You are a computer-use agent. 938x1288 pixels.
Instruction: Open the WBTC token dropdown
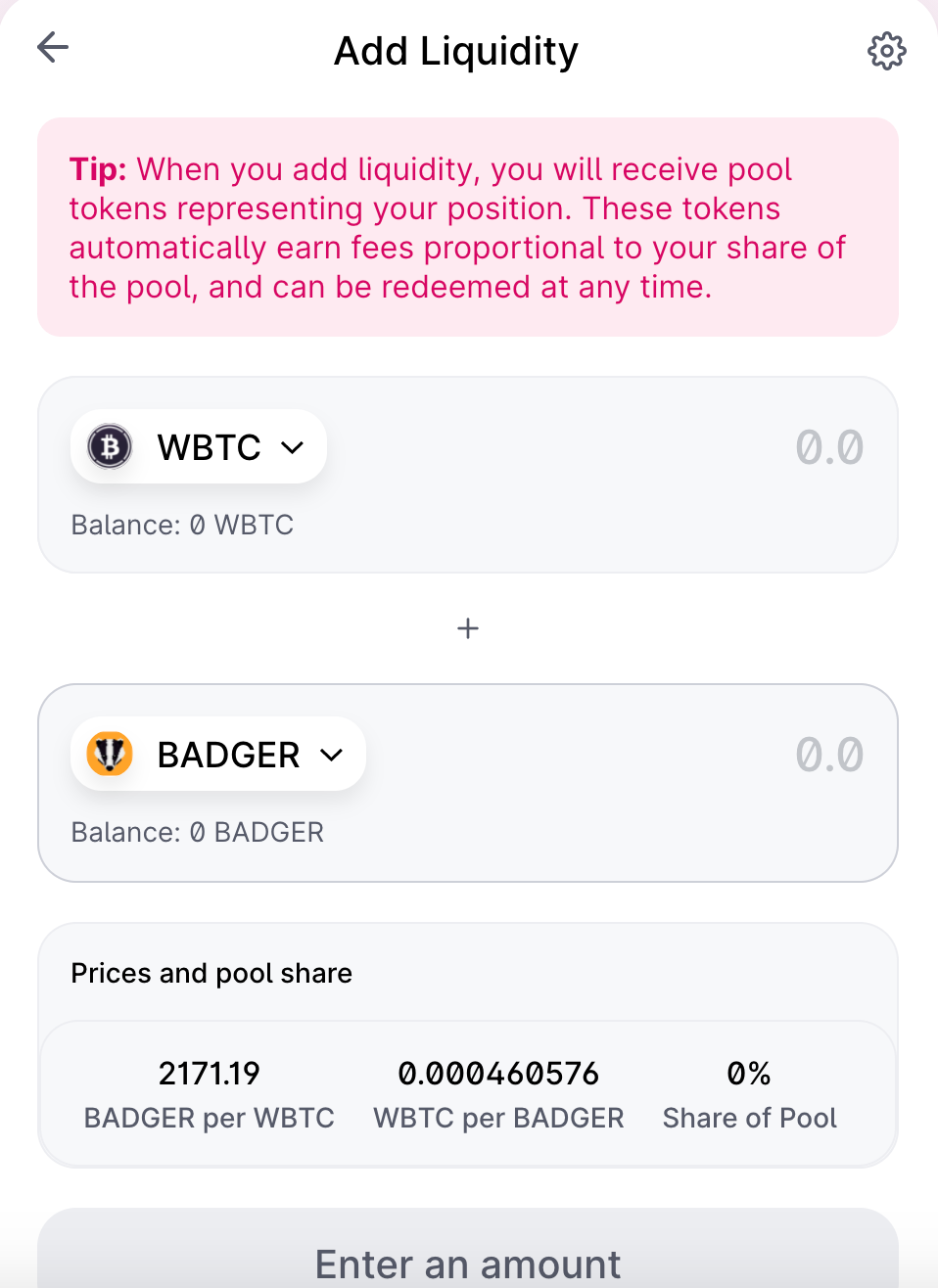(x=199, y=447)
